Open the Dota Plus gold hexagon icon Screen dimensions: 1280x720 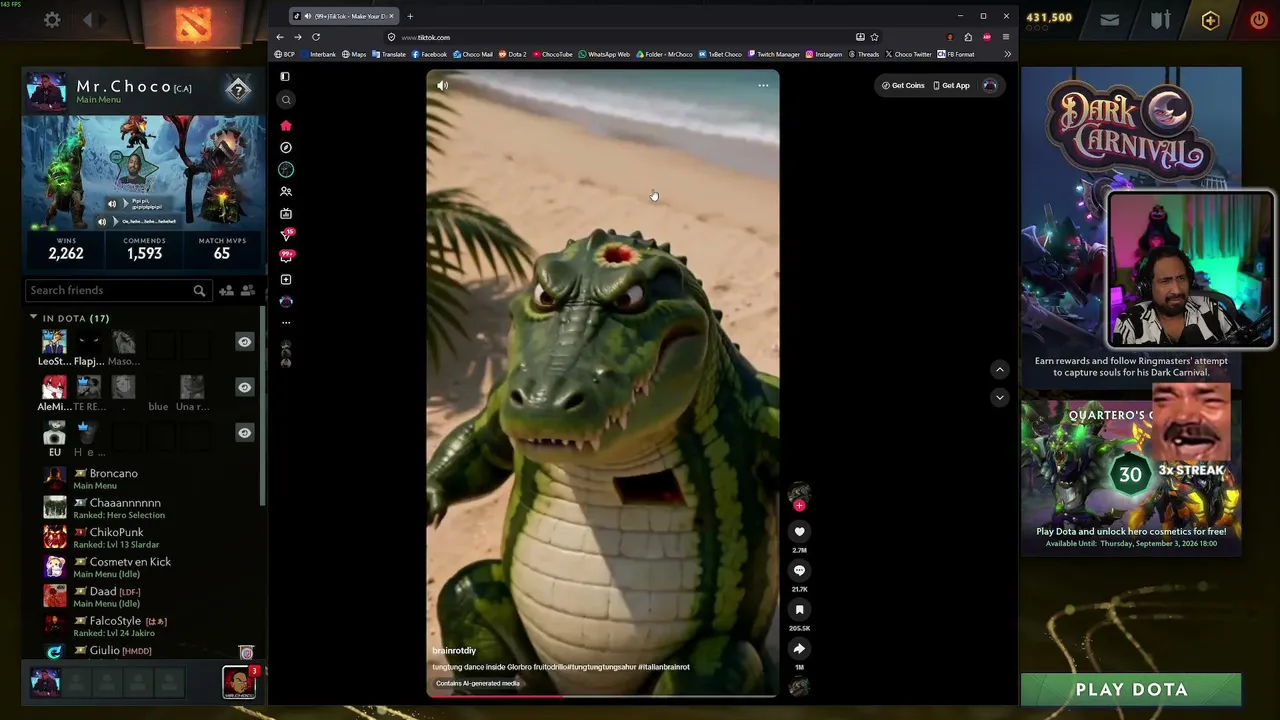click(x=1210, y=20)
